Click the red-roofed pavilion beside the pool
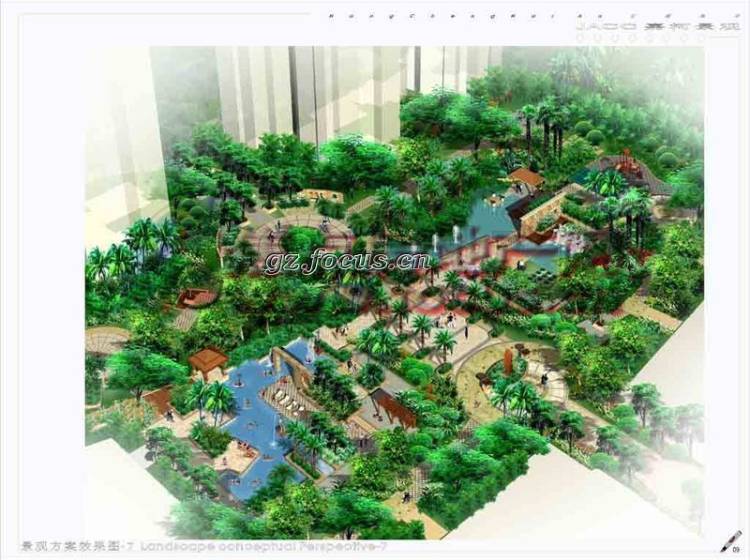 point(208,359)
